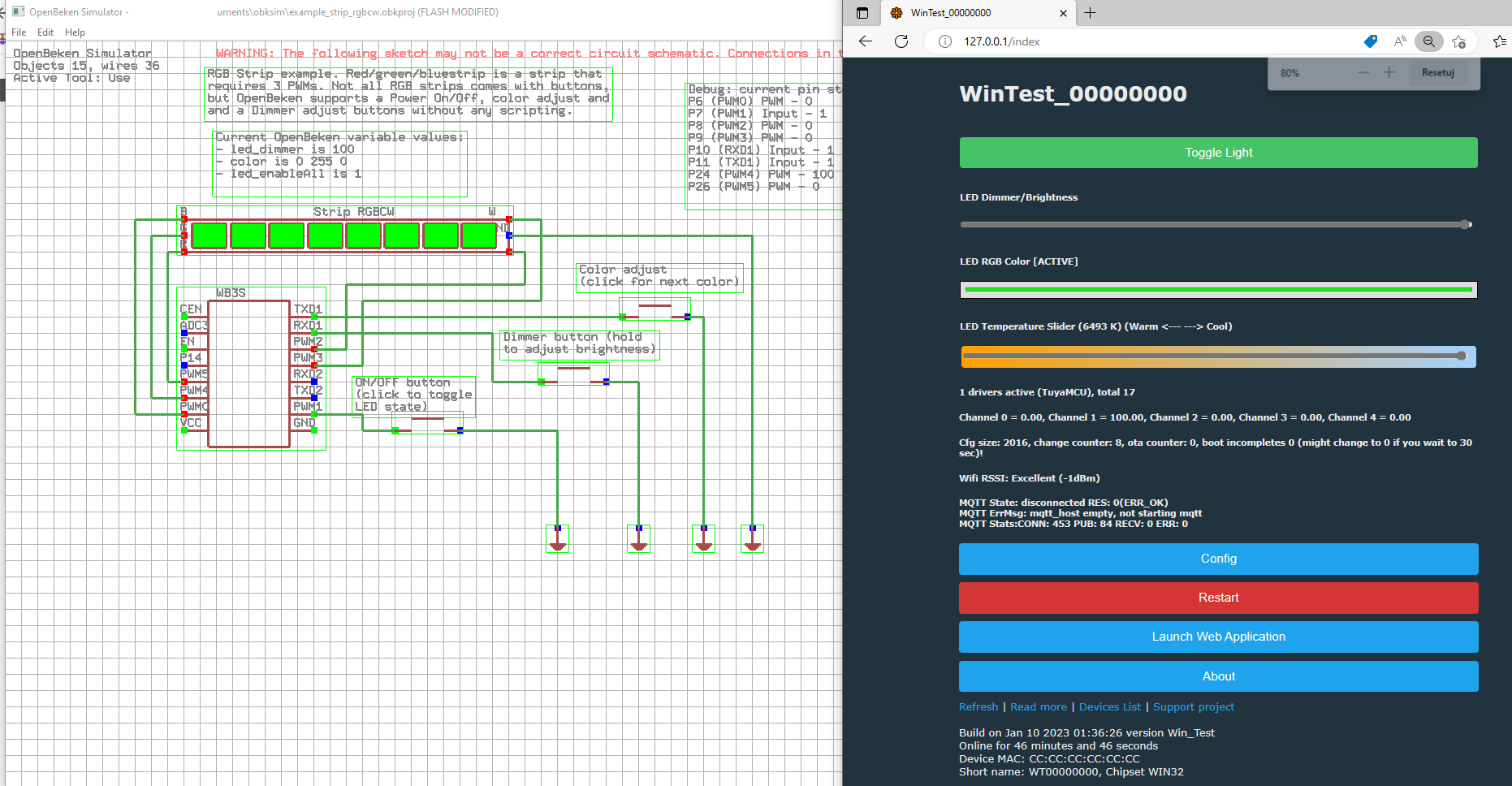Click the LED RGB Color picker bar
The image size is (1512, 786).
pos(1218,290)
